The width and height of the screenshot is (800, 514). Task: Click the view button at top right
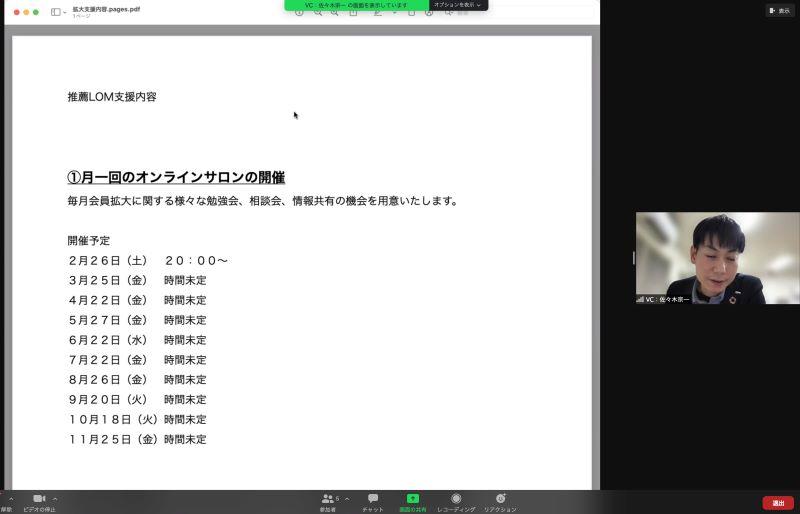[x=780, y=10]
